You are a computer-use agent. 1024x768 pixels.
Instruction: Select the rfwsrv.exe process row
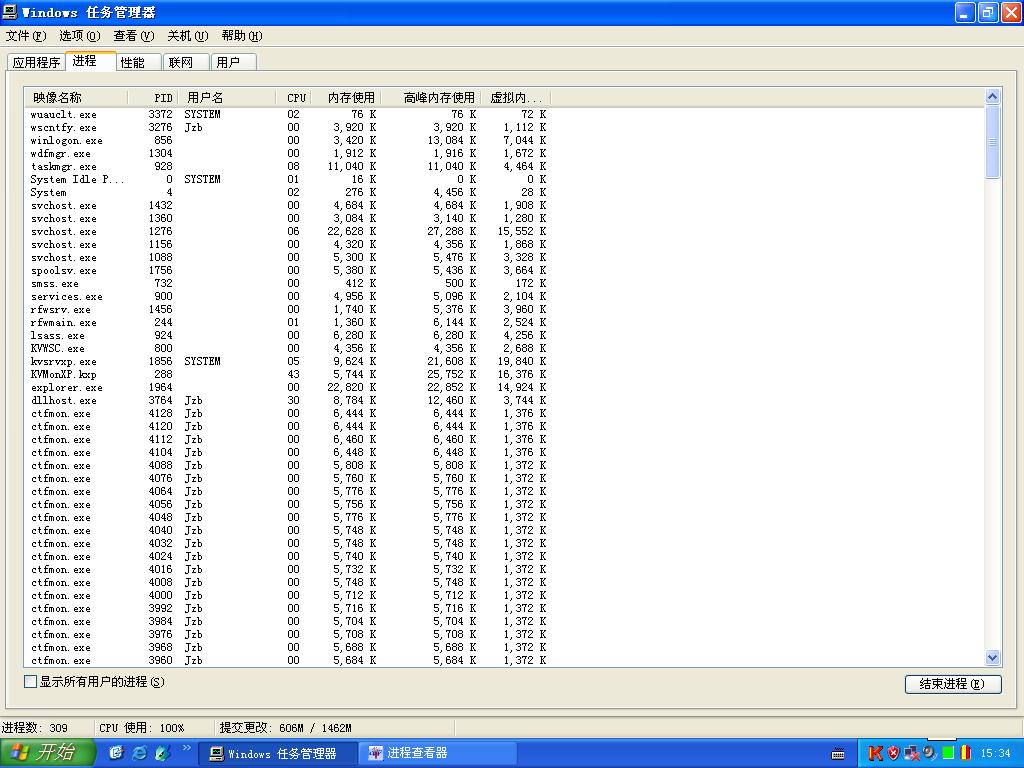[287, 310]
